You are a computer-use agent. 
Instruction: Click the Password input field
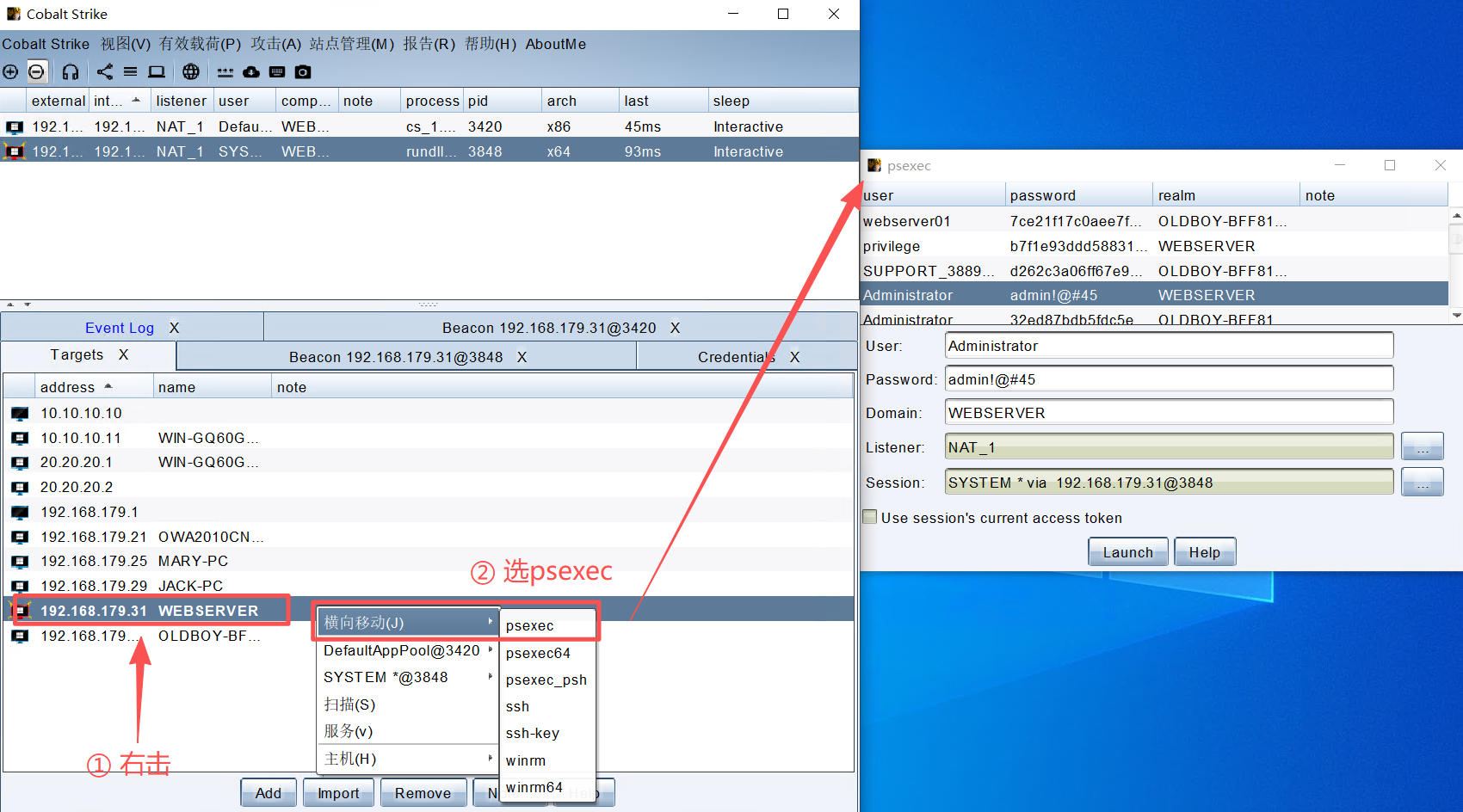(x=1169, y=379)
